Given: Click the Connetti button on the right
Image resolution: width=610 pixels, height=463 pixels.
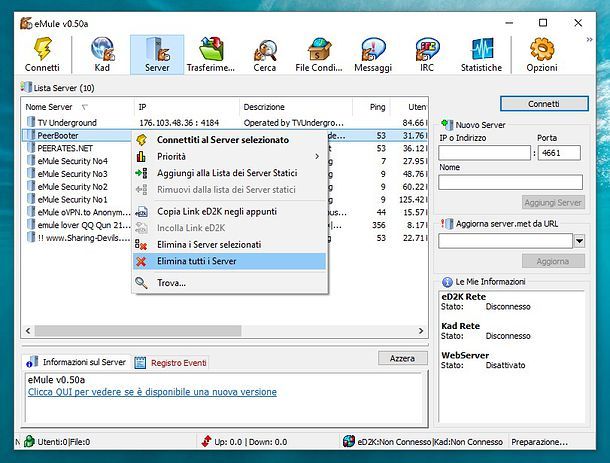Looking at the screenshot, I should click(544, 104).
